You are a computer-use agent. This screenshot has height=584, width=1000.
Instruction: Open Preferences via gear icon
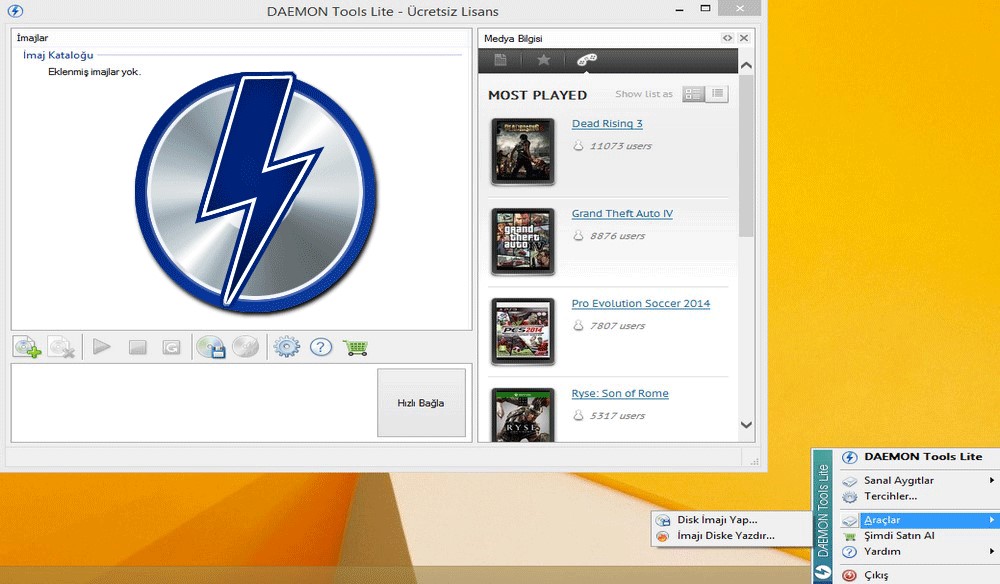[286, 347]
